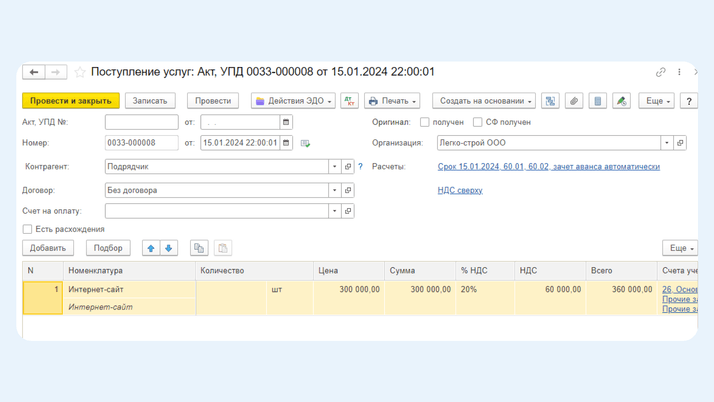Click the green table icon beside the date
This screenshot has height=402, width=714.
click(x=305, y=143)
